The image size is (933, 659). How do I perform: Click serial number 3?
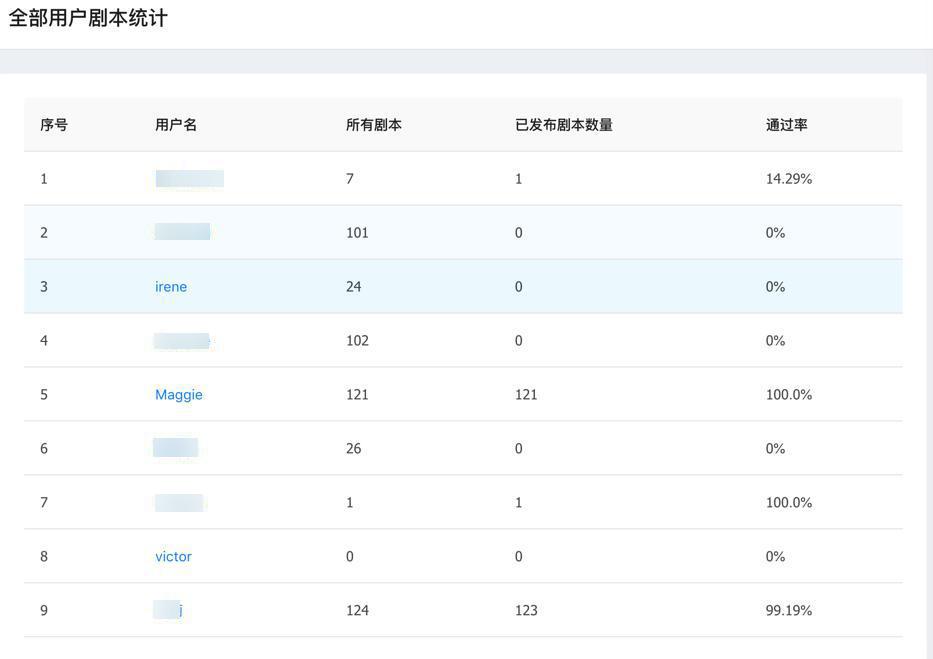click(x=44, y=287)
